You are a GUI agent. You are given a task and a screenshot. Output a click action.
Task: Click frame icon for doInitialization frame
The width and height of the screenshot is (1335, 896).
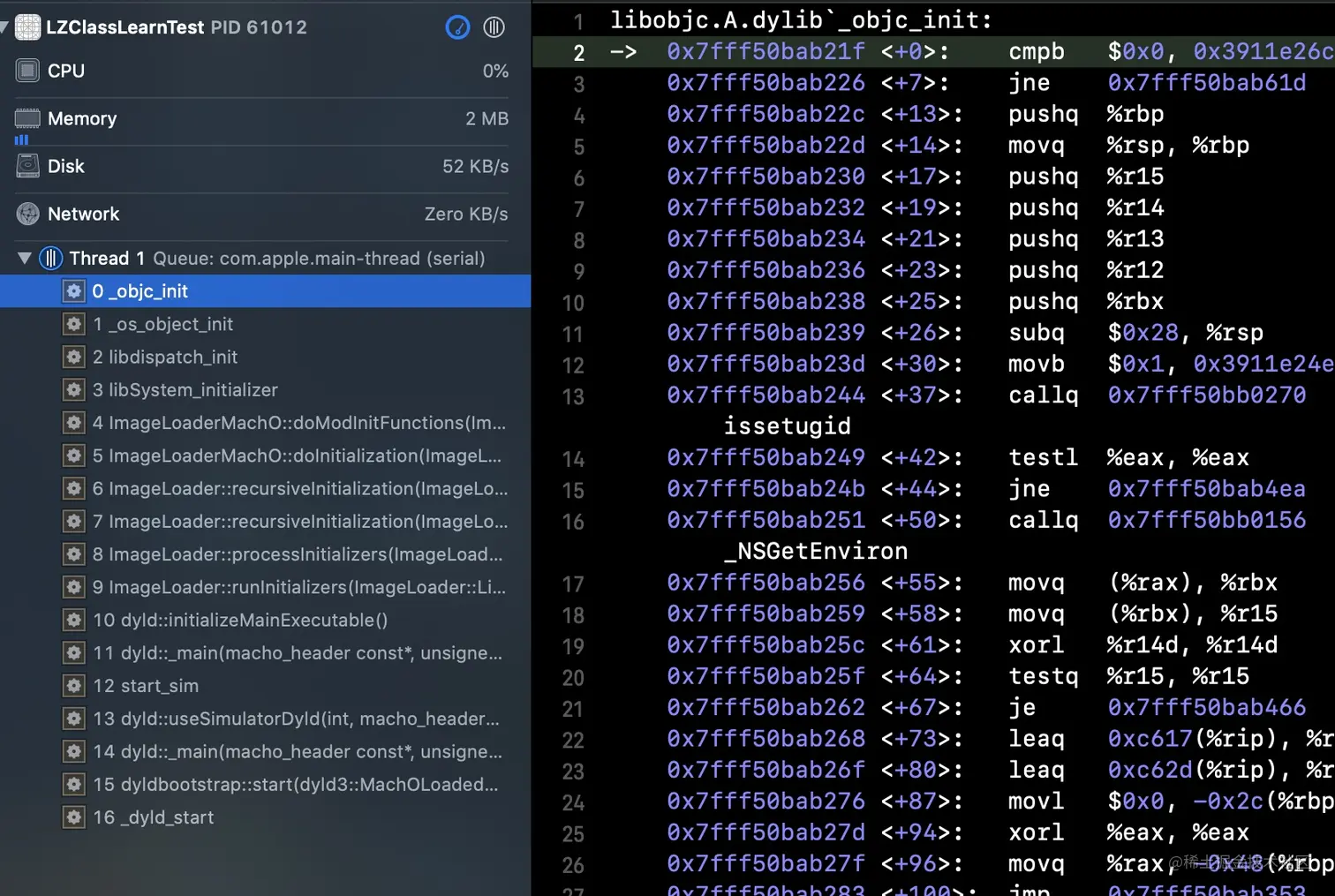(x=74, y=456)
